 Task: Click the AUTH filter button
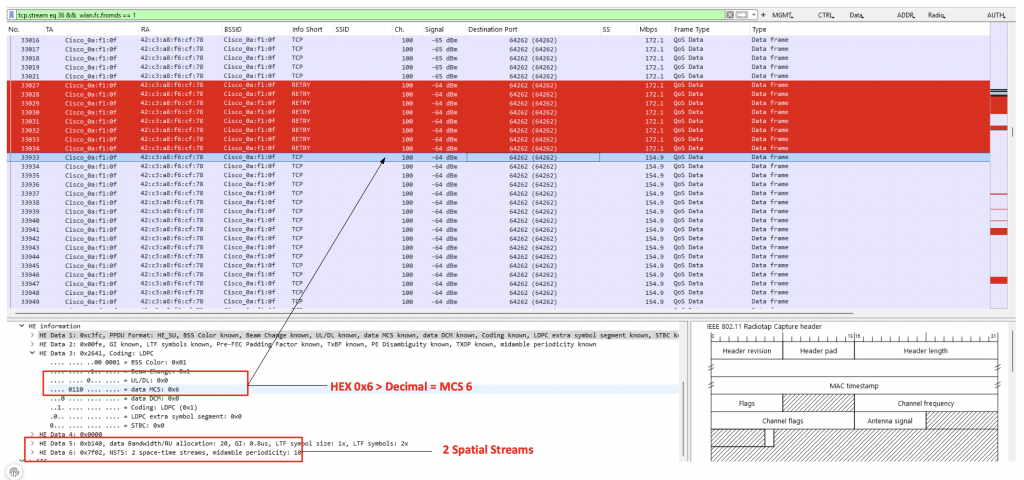(996, 15)
